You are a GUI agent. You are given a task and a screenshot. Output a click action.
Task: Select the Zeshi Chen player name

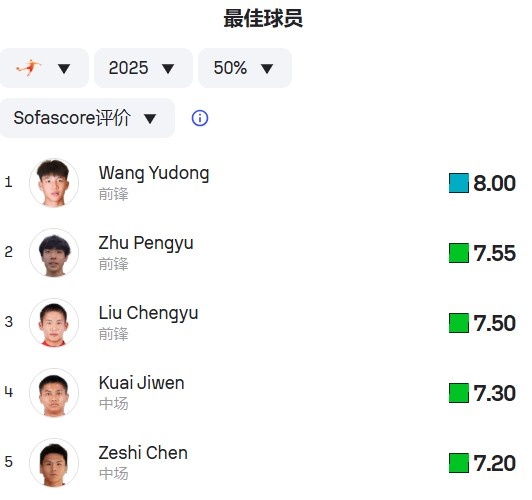(x=143, y=453)
